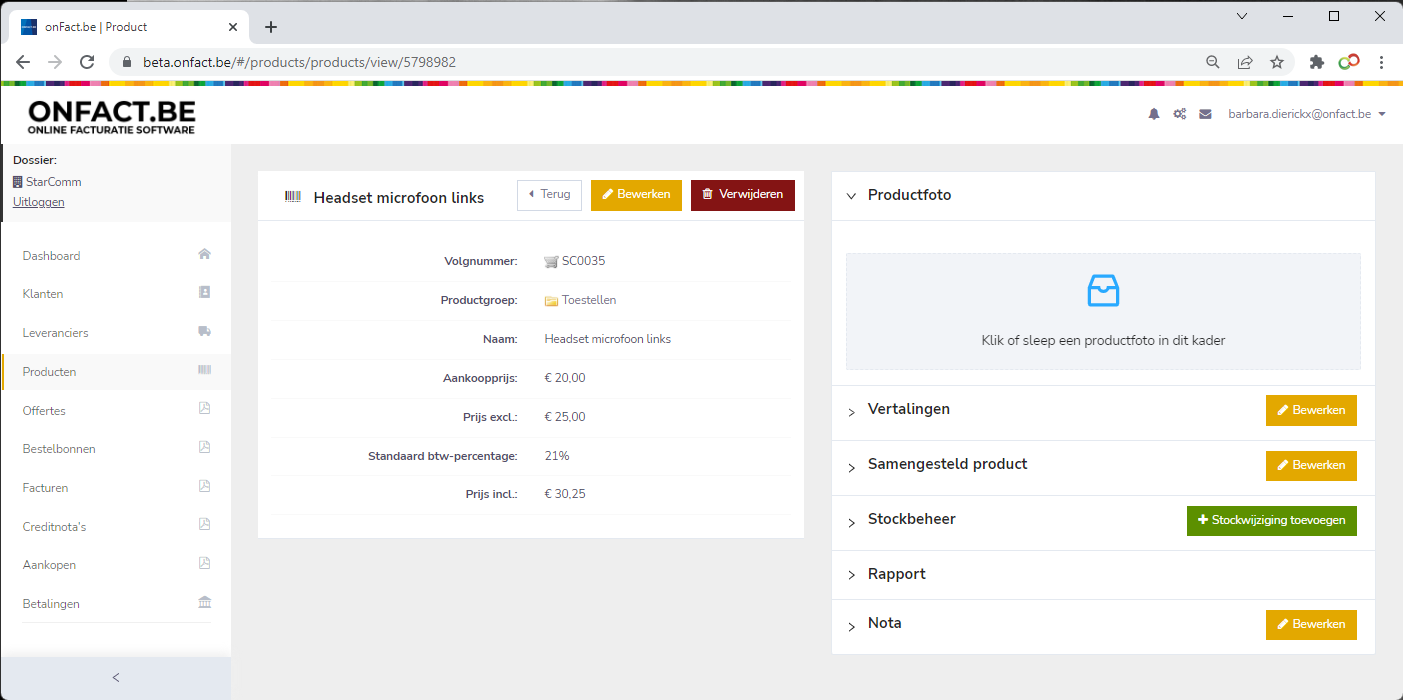
Task: Go to Facturen in the sidebar
Action: pos(46,488)
